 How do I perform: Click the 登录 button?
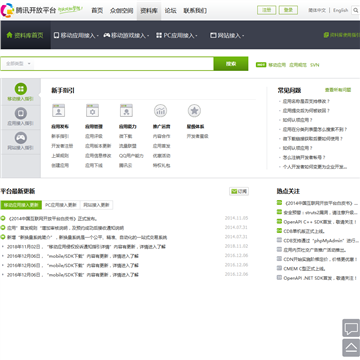(288, 10)
